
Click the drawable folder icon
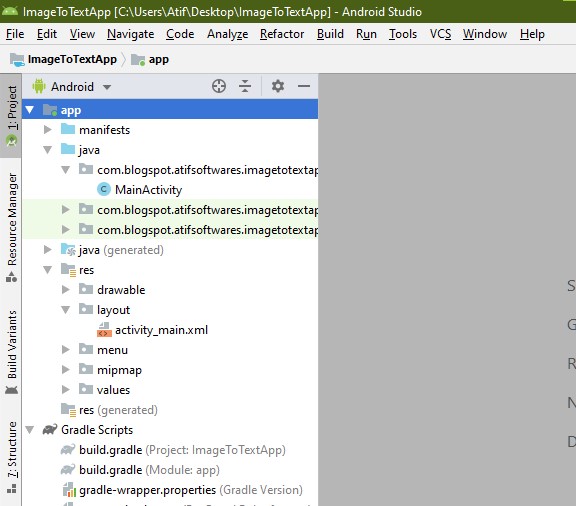point(86,289)
